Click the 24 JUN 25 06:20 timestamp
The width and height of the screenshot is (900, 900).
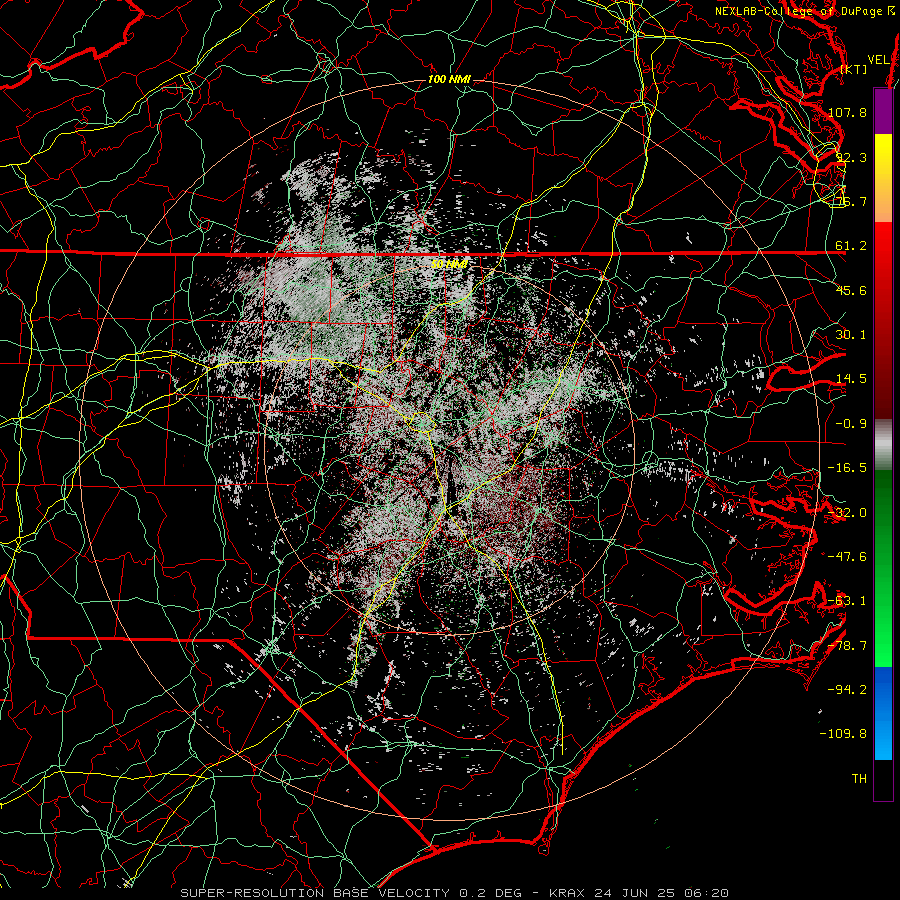click(x=661, y=893)
